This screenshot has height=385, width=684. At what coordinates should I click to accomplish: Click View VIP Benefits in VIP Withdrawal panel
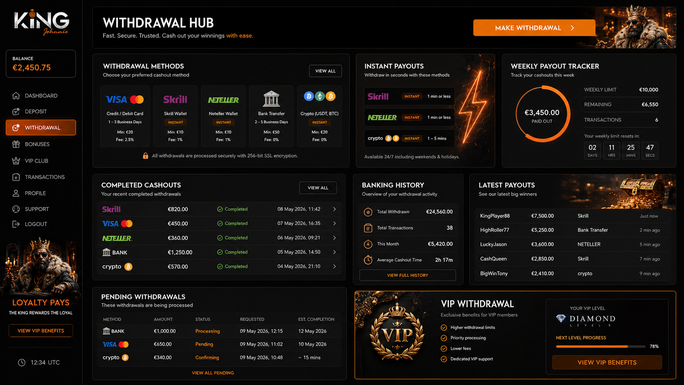(607, 362)
